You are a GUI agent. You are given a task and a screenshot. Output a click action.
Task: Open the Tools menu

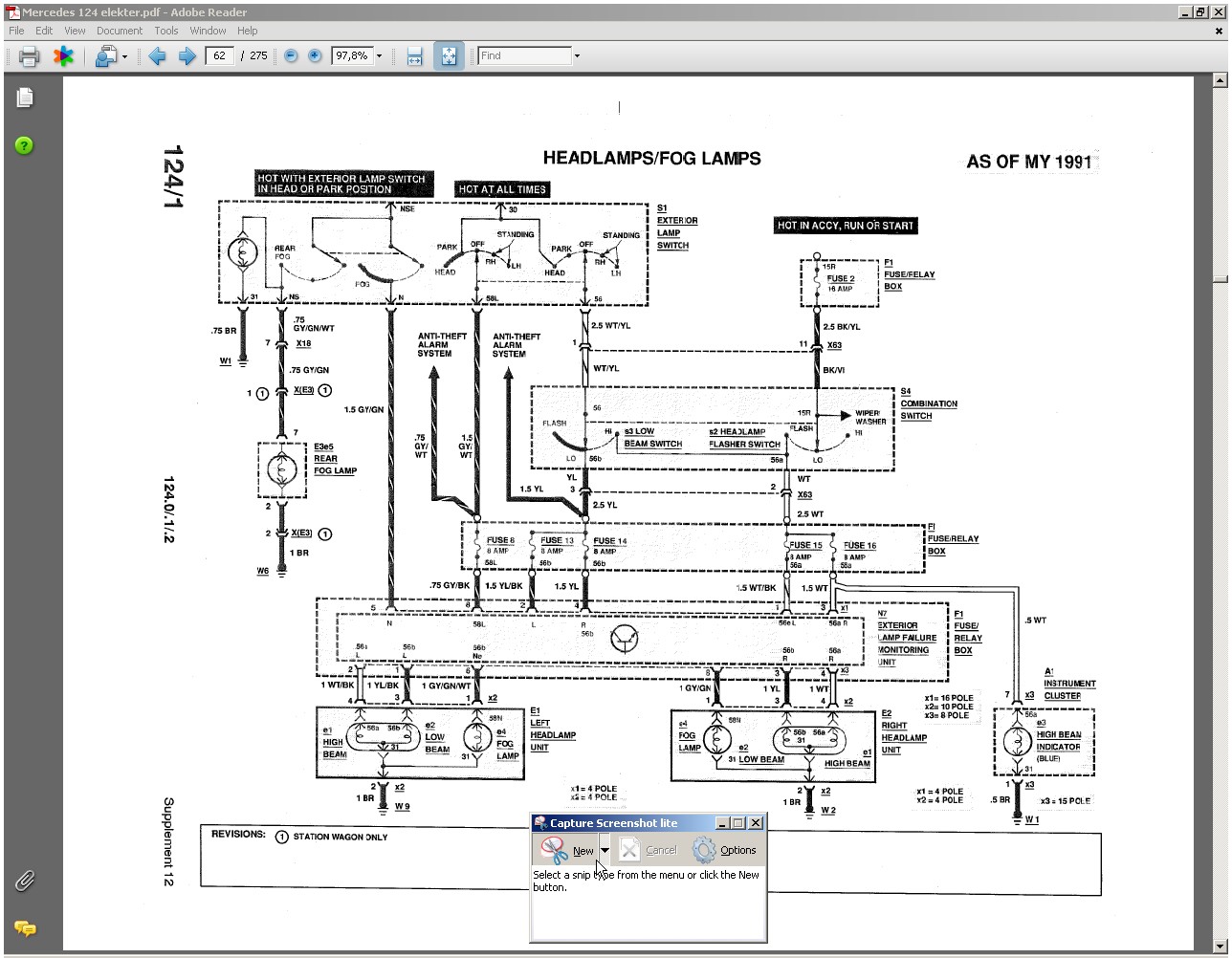[x=166, y=31]
